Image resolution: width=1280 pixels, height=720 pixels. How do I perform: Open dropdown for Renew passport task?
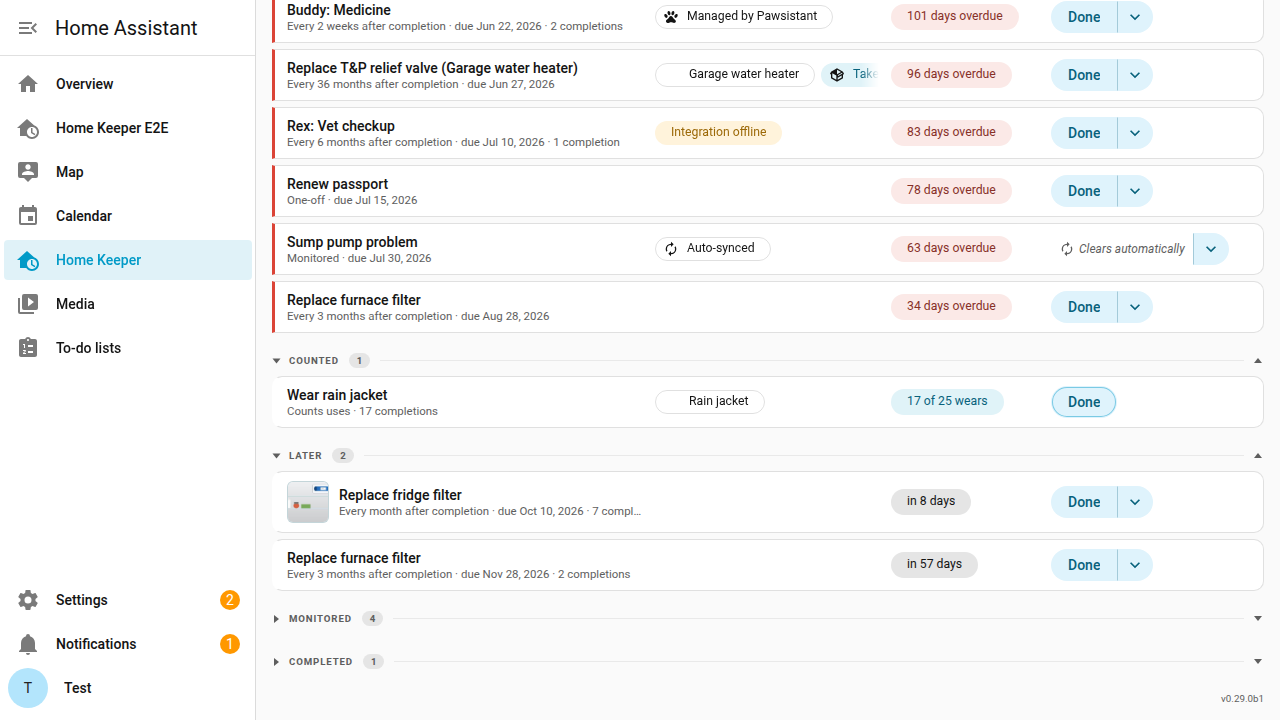pos(1135,191)
